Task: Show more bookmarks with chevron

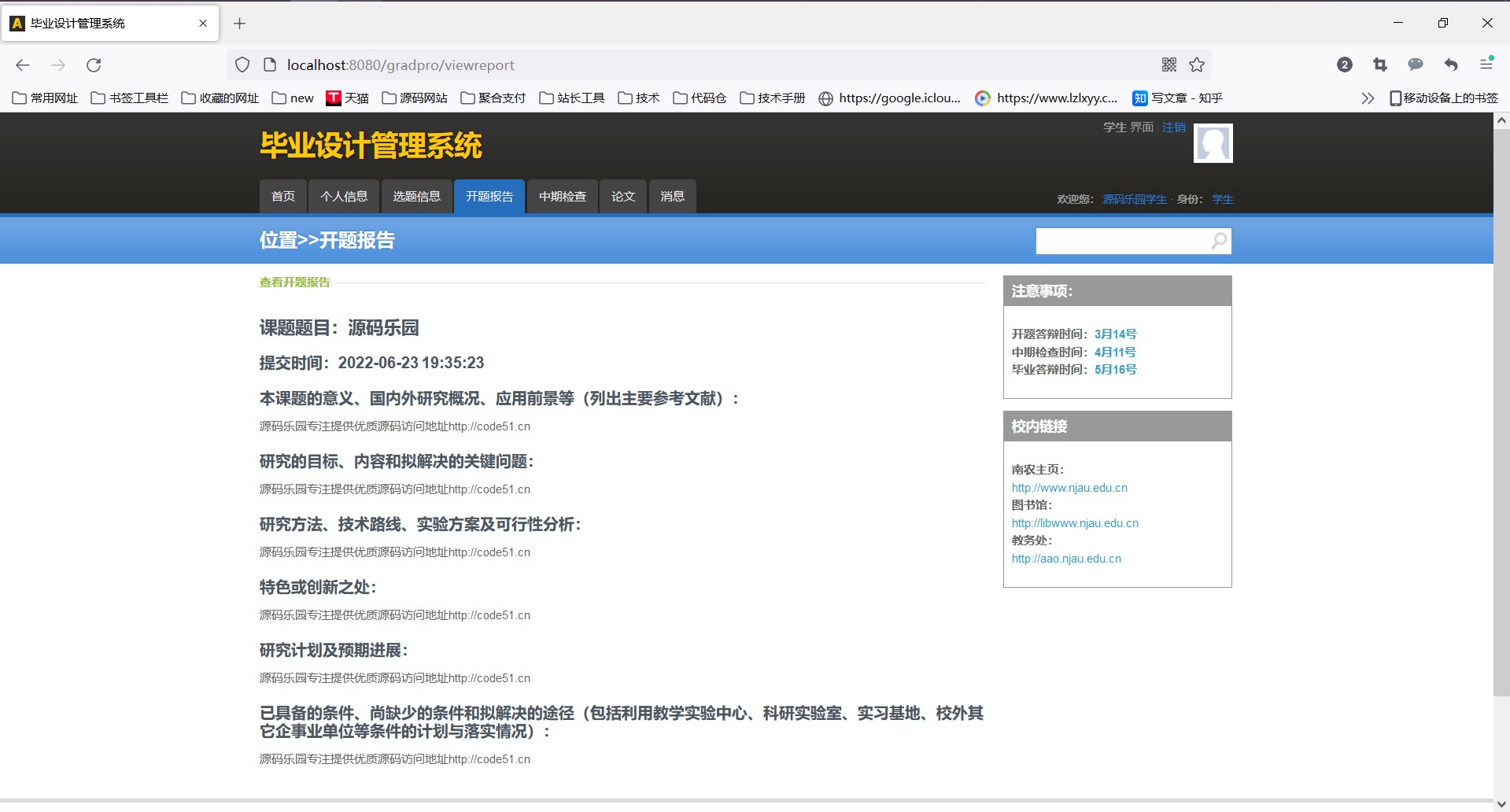Action: (1368, 98)
